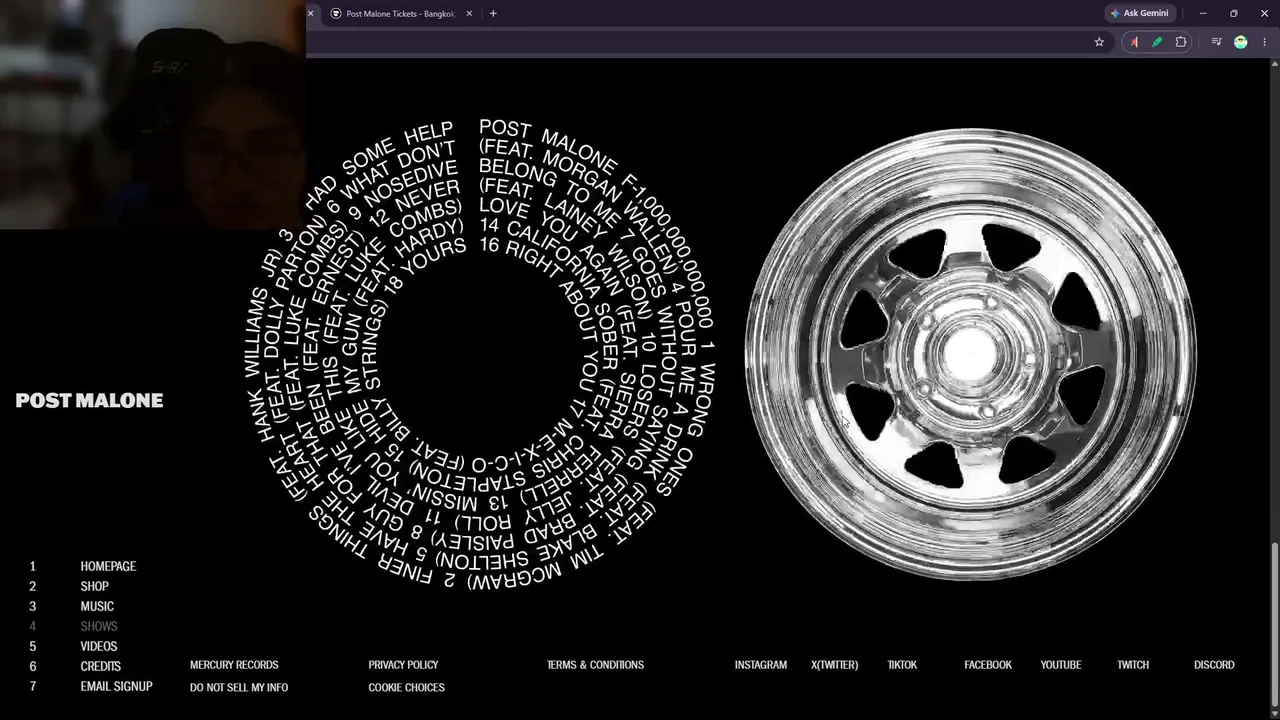Visit the TIKTOK social link
The width and height of the screenshot is (1280, 720).
(x=902, y=665)
